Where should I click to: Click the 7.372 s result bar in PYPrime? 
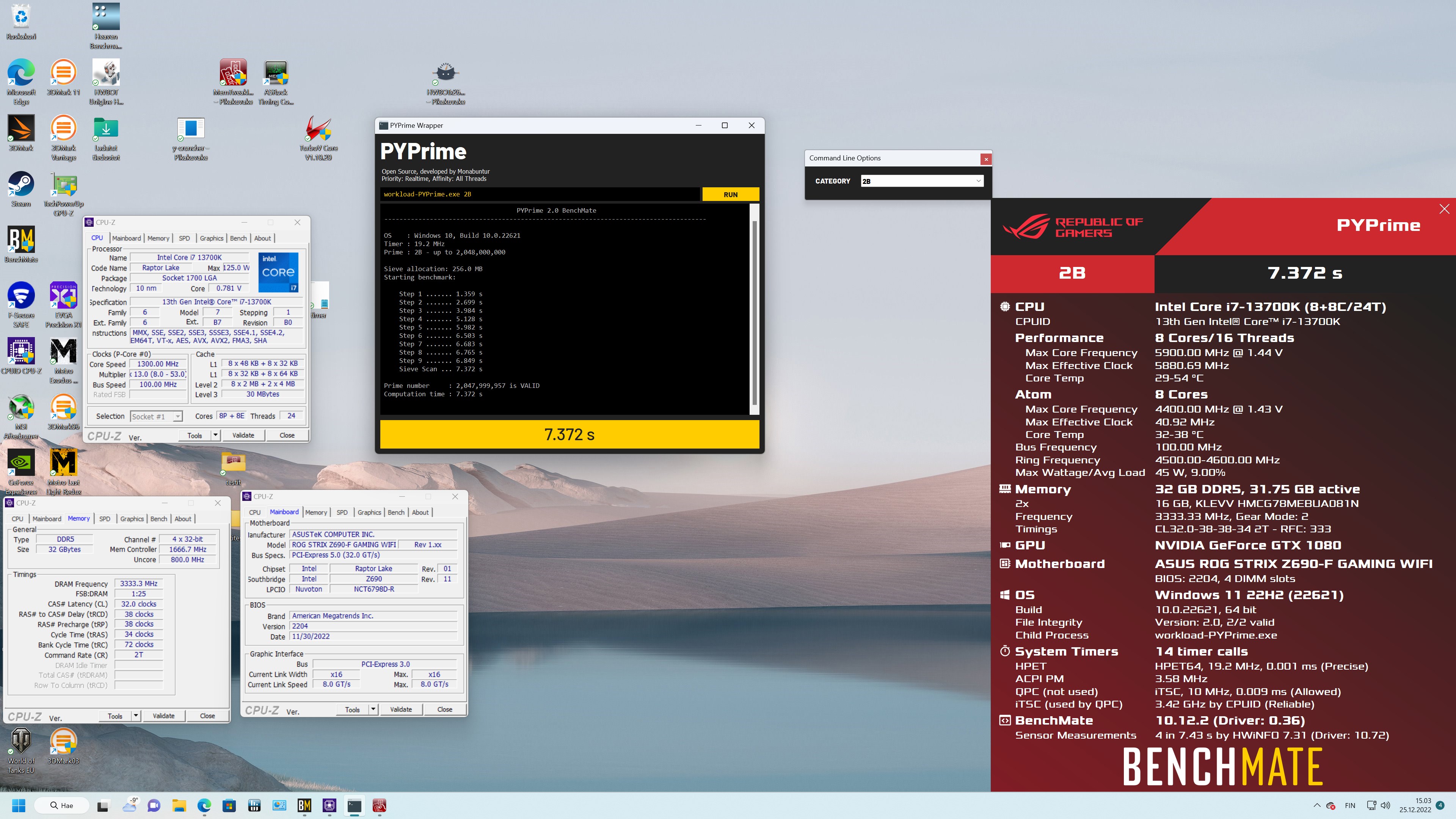569,434
